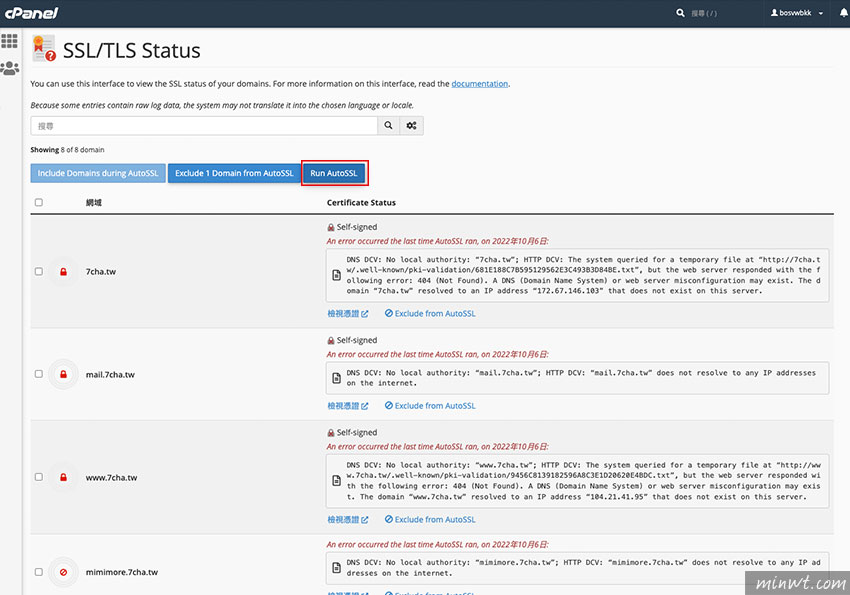Click the red lock icon for www.7cha.tw

coord(63,477)
